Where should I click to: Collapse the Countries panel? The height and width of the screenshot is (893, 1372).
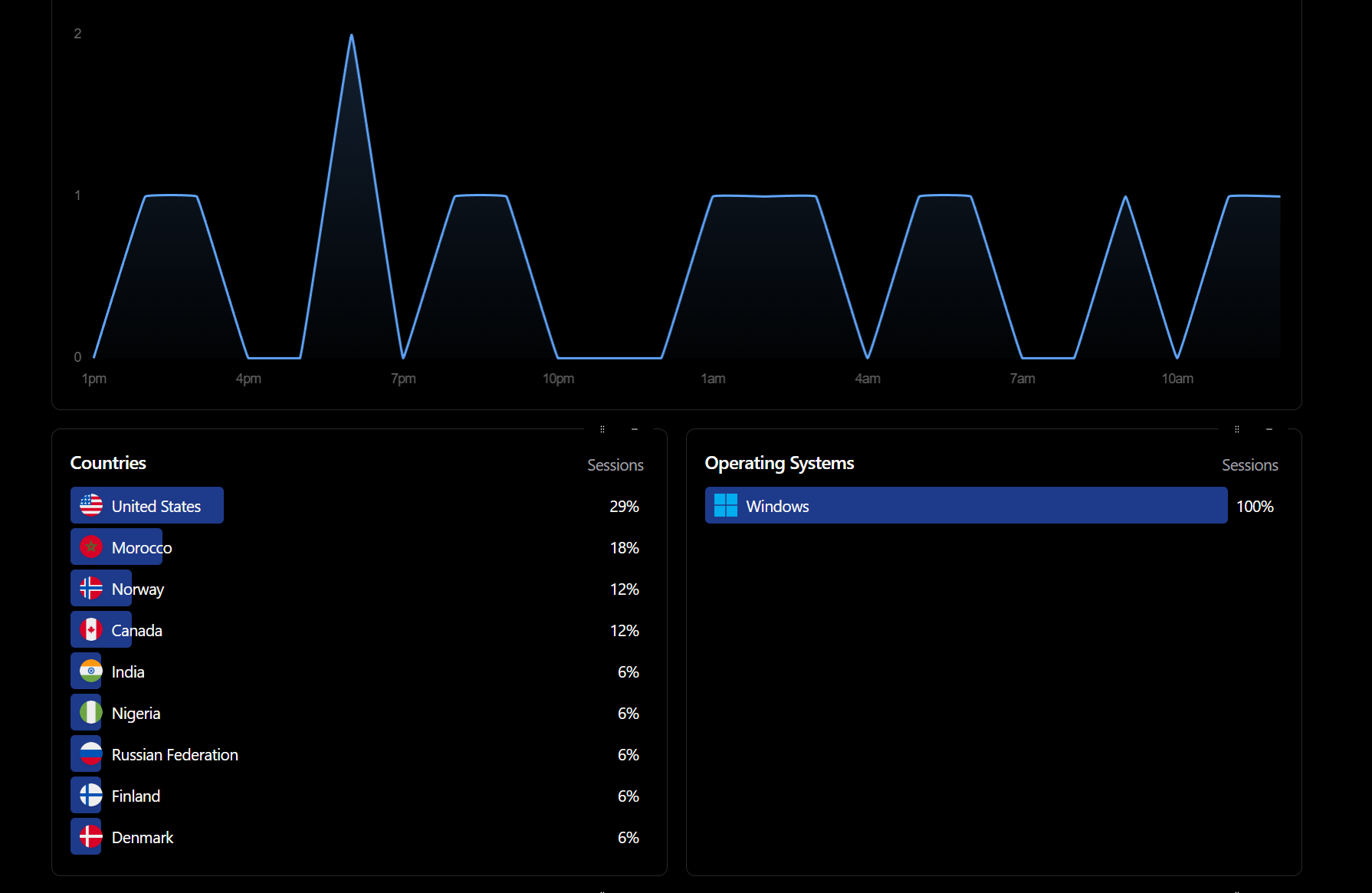coord(635,429)
